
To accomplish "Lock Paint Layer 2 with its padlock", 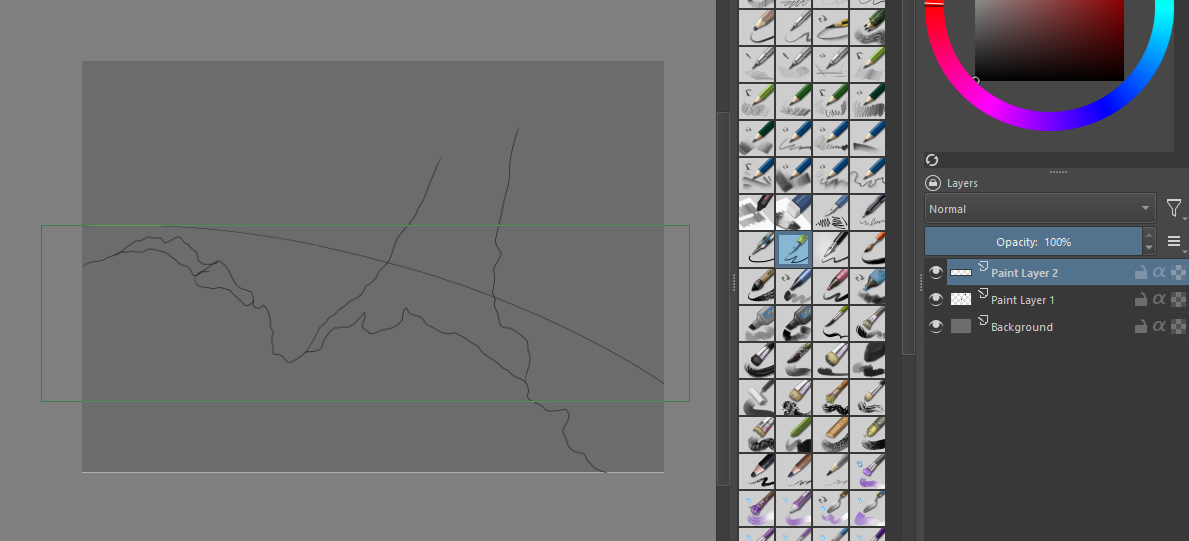I will pyautogui.click(x=1140, y=273).
